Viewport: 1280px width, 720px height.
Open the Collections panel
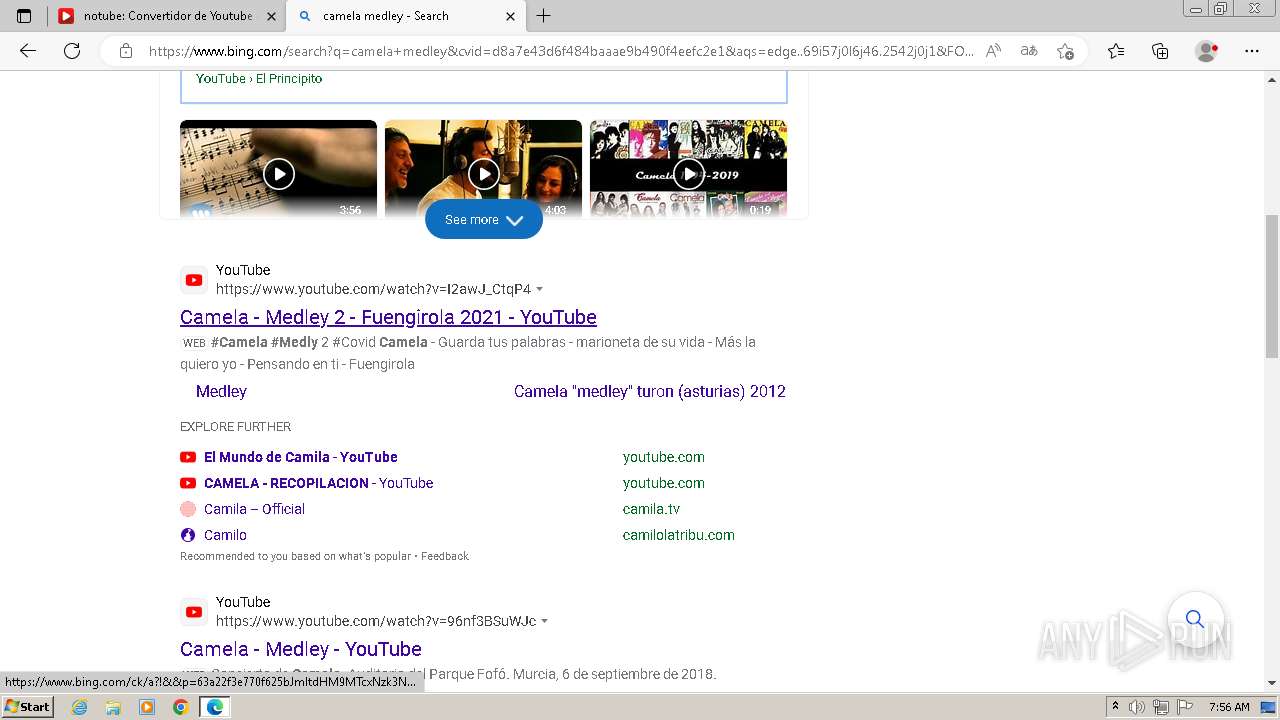coord(1160,51)
